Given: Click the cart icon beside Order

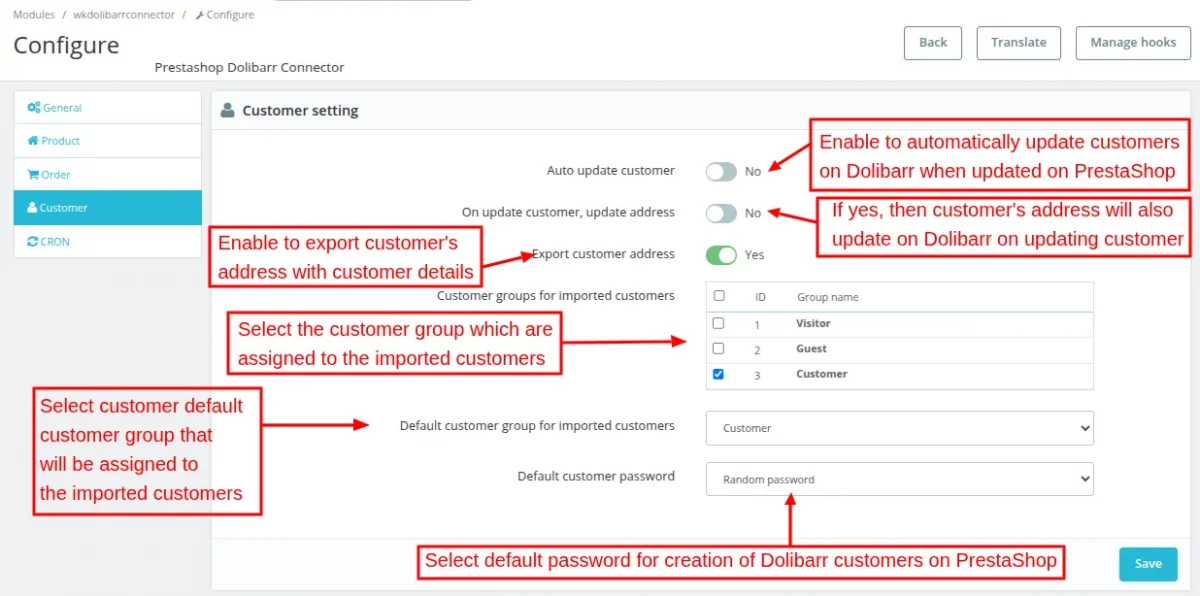Looking at the screenshot, I should pyautogui.click(x=33, y=175).
